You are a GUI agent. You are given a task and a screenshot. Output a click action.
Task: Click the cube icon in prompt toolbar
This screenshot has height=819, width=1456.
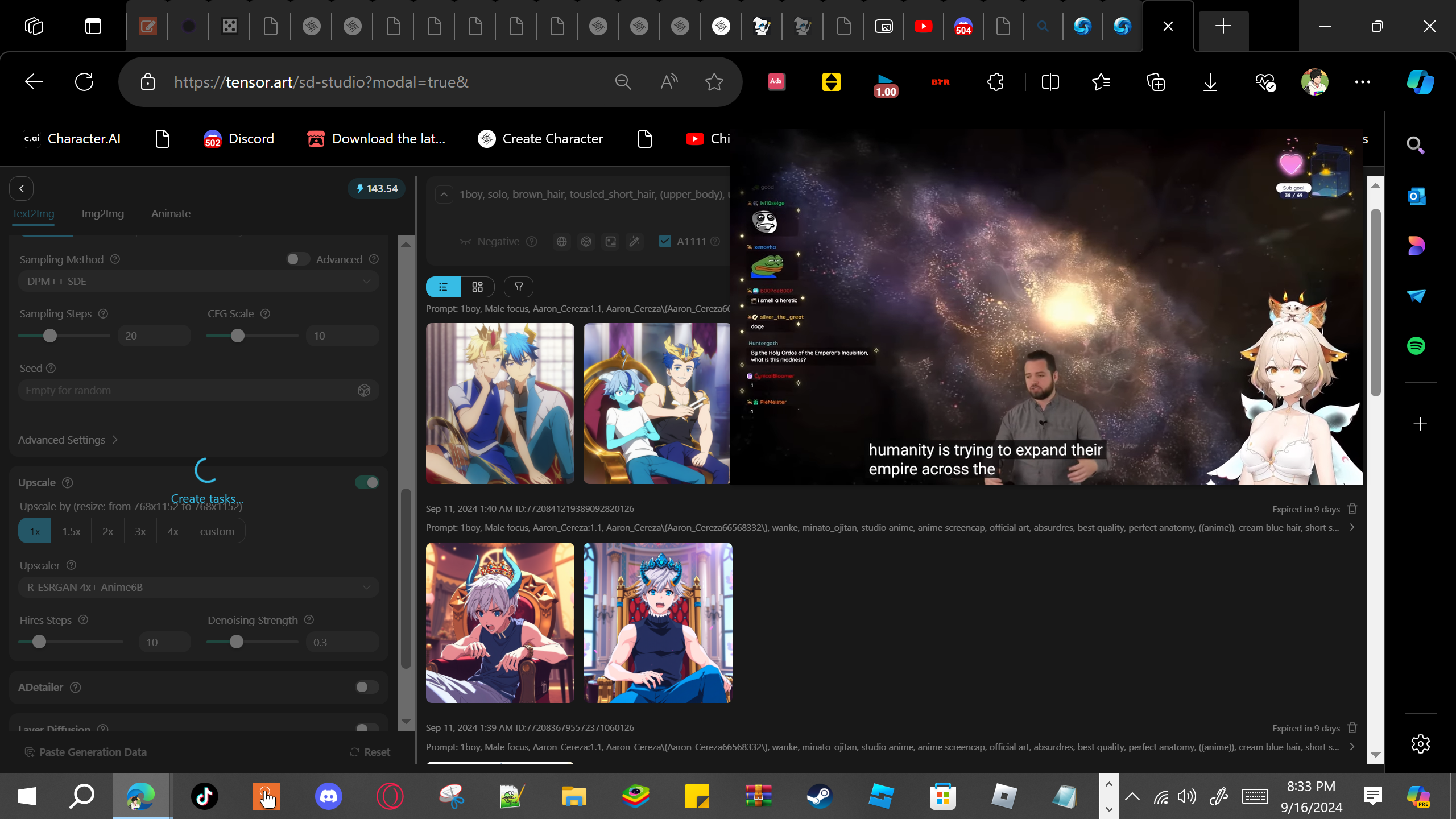click(x=586, y=242)
